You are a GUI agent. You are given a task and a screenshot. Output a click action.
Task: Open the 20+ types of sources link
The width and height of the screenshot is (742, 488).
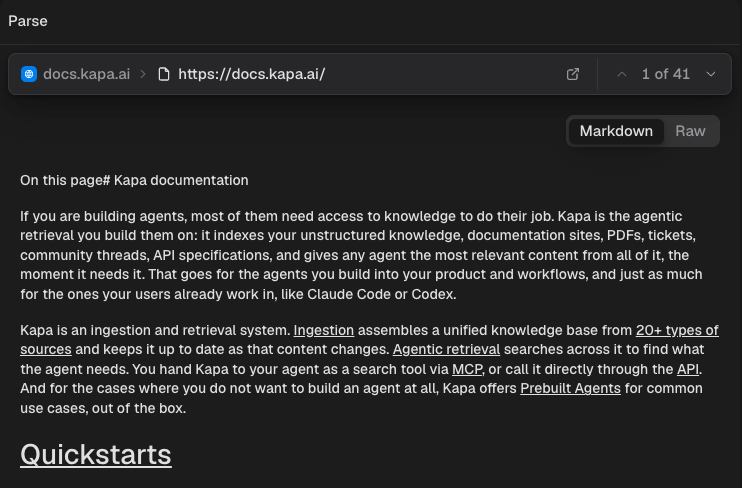(x=677, y=330)
